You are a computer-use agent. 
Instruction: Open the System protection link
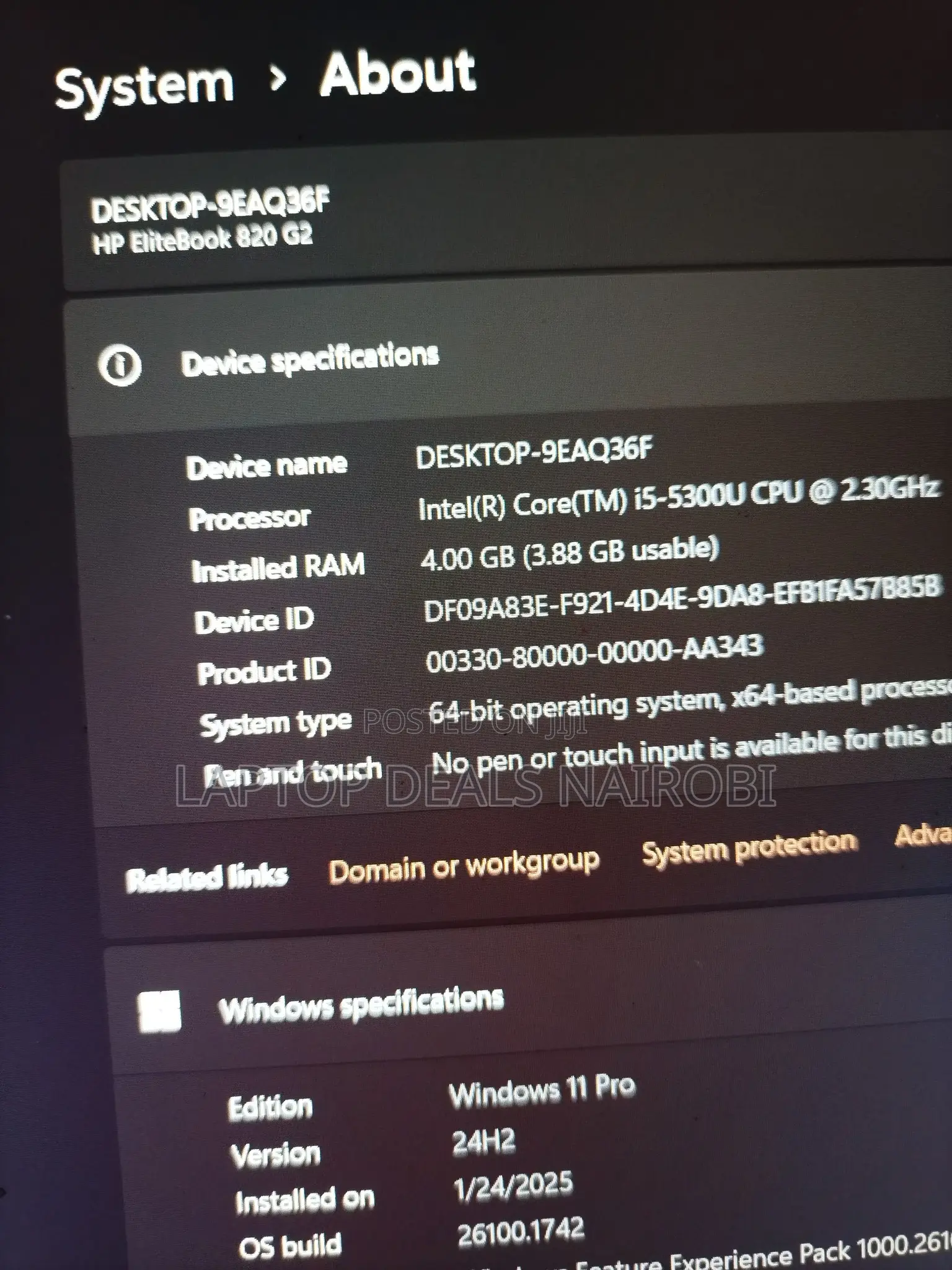pos(750,848)
